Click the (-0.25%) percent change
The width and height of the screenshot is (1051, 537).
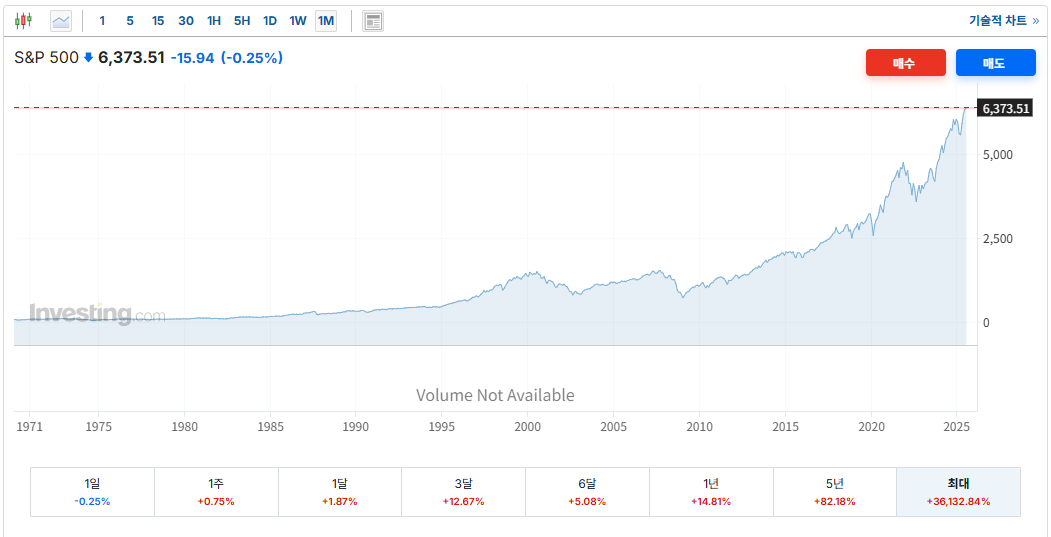tap(252, 58)
